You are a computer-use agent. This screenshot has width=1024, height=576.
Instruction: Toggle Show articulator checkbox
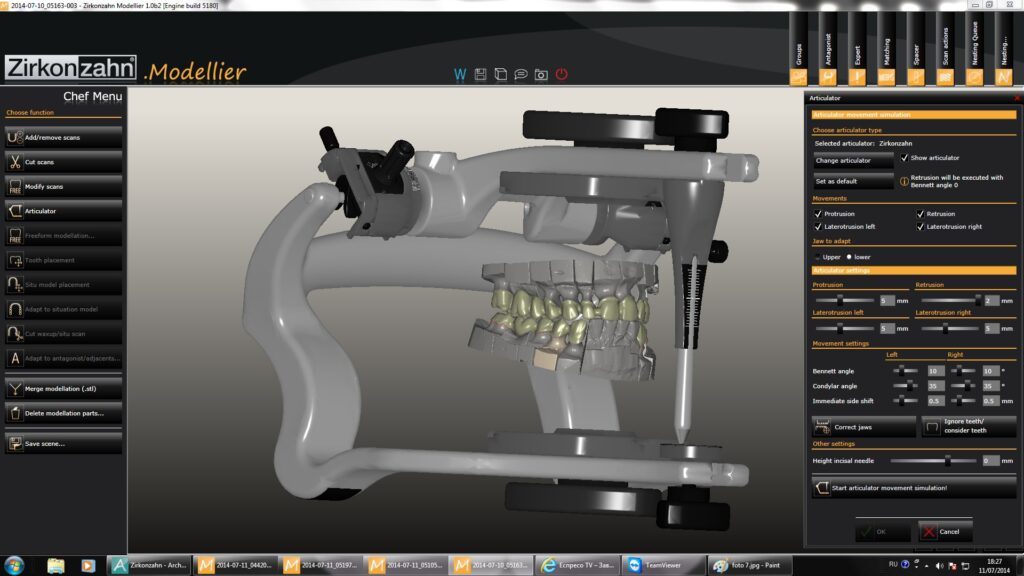coord(904,158)
